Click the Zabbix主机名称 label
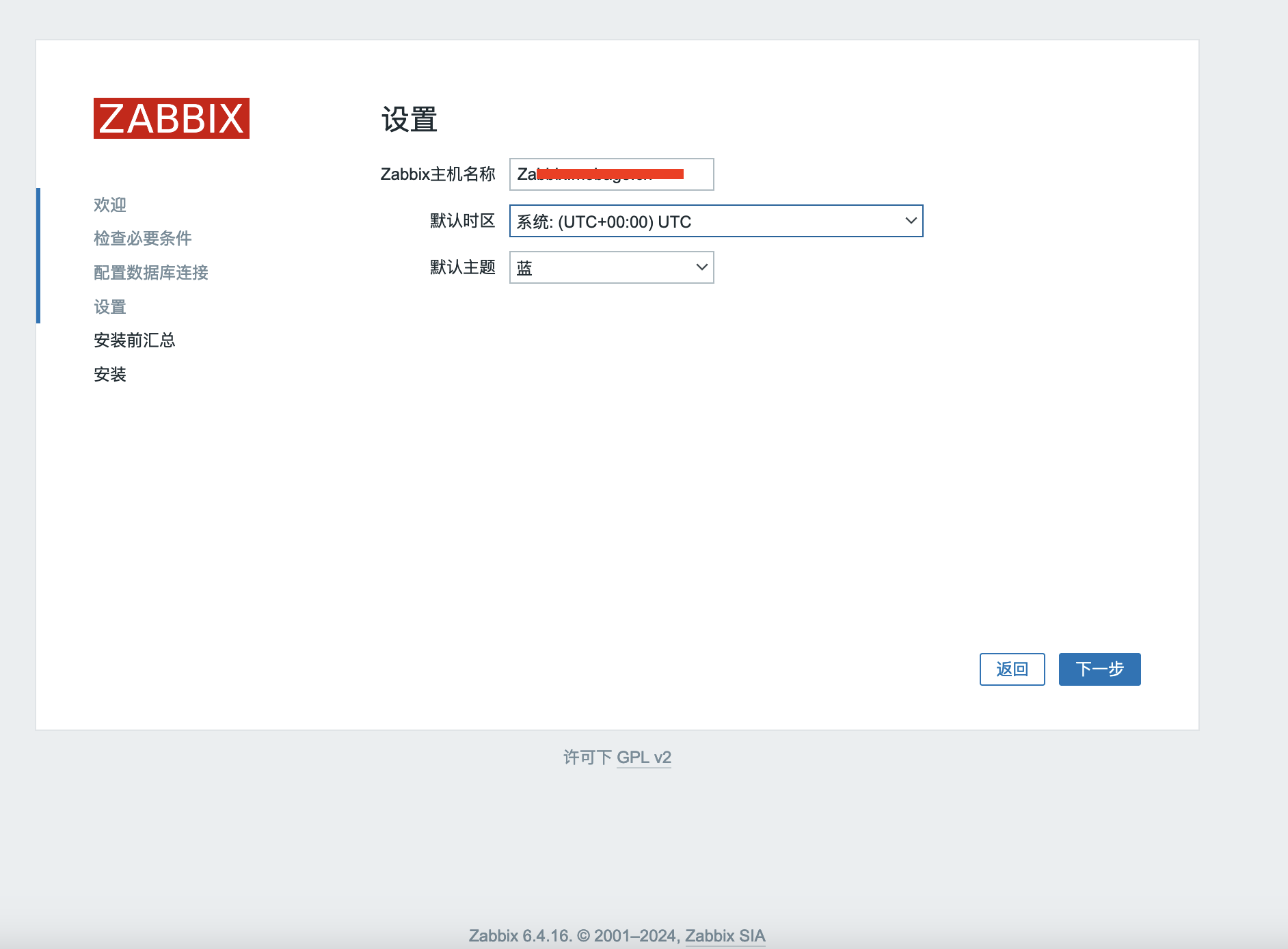Image resolution: width=1288 pixels, height=949 pixels. [438, 174]
